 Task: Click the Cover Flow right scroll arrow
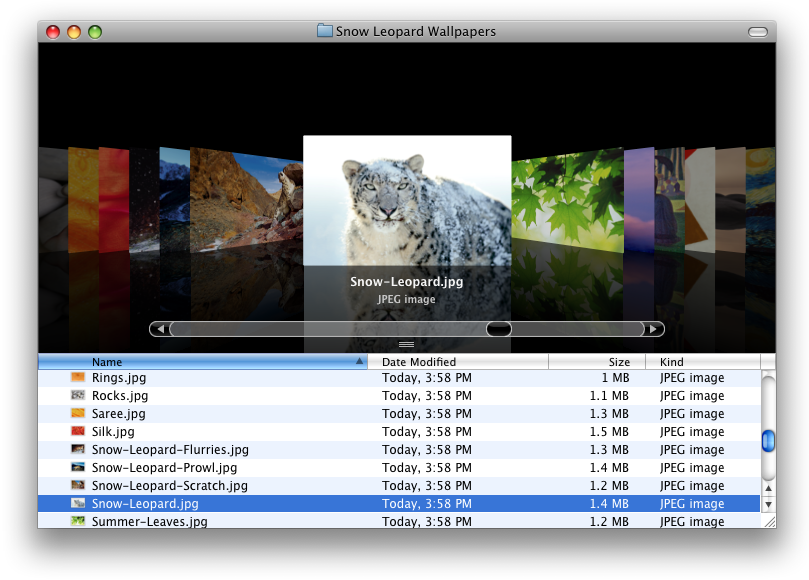click(x=653, y=329)
